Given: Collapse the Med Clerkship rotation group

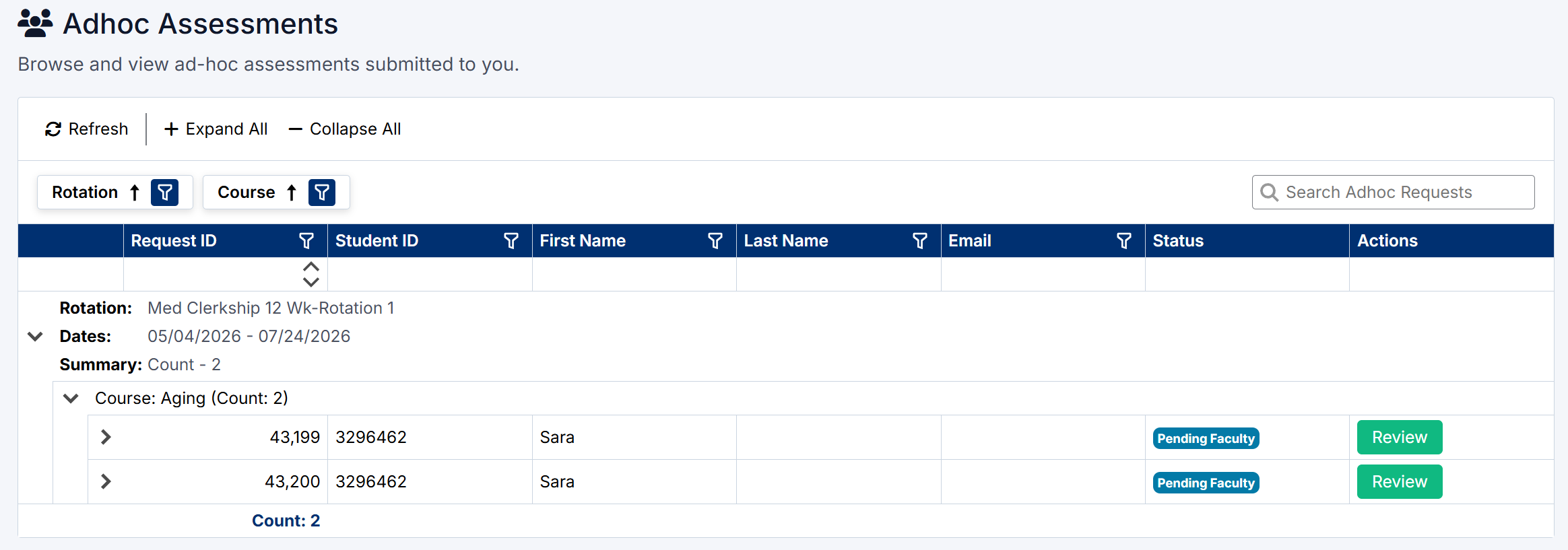Looking at the screenshot, I should click(x=35, y=336).
